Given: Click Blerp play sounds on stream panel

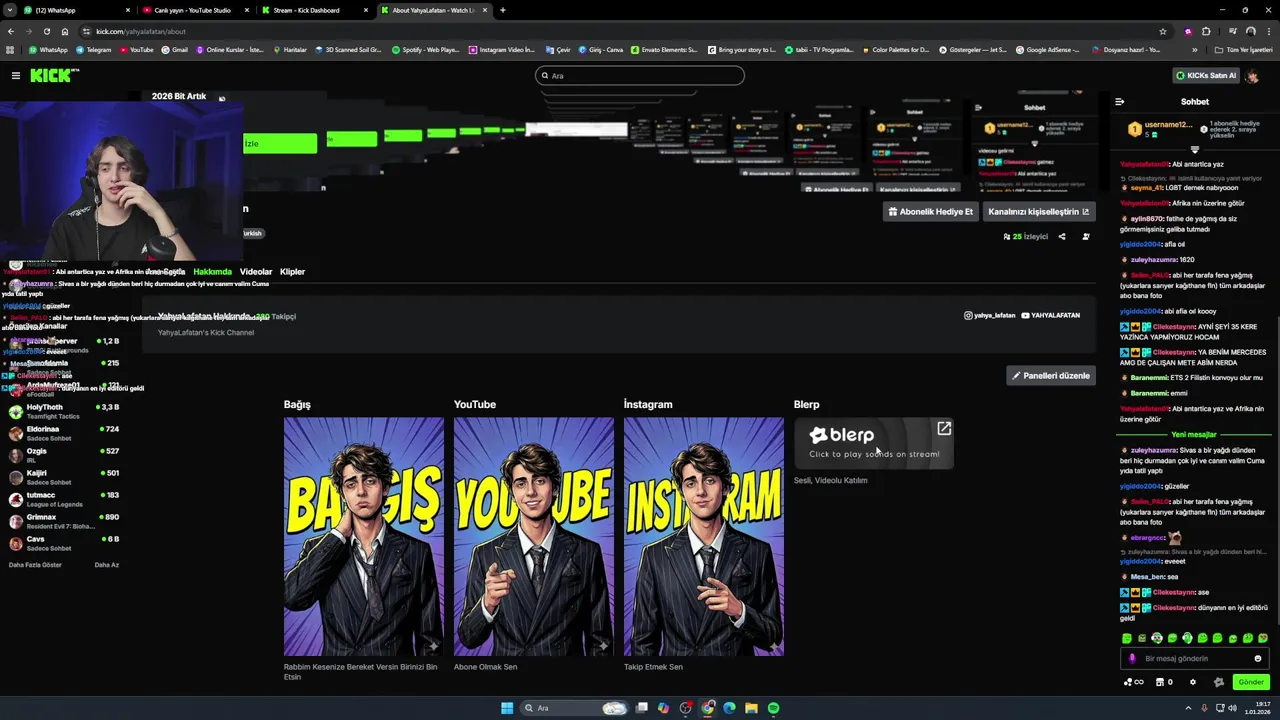Looking at the screenshot, I should (874, 443).
